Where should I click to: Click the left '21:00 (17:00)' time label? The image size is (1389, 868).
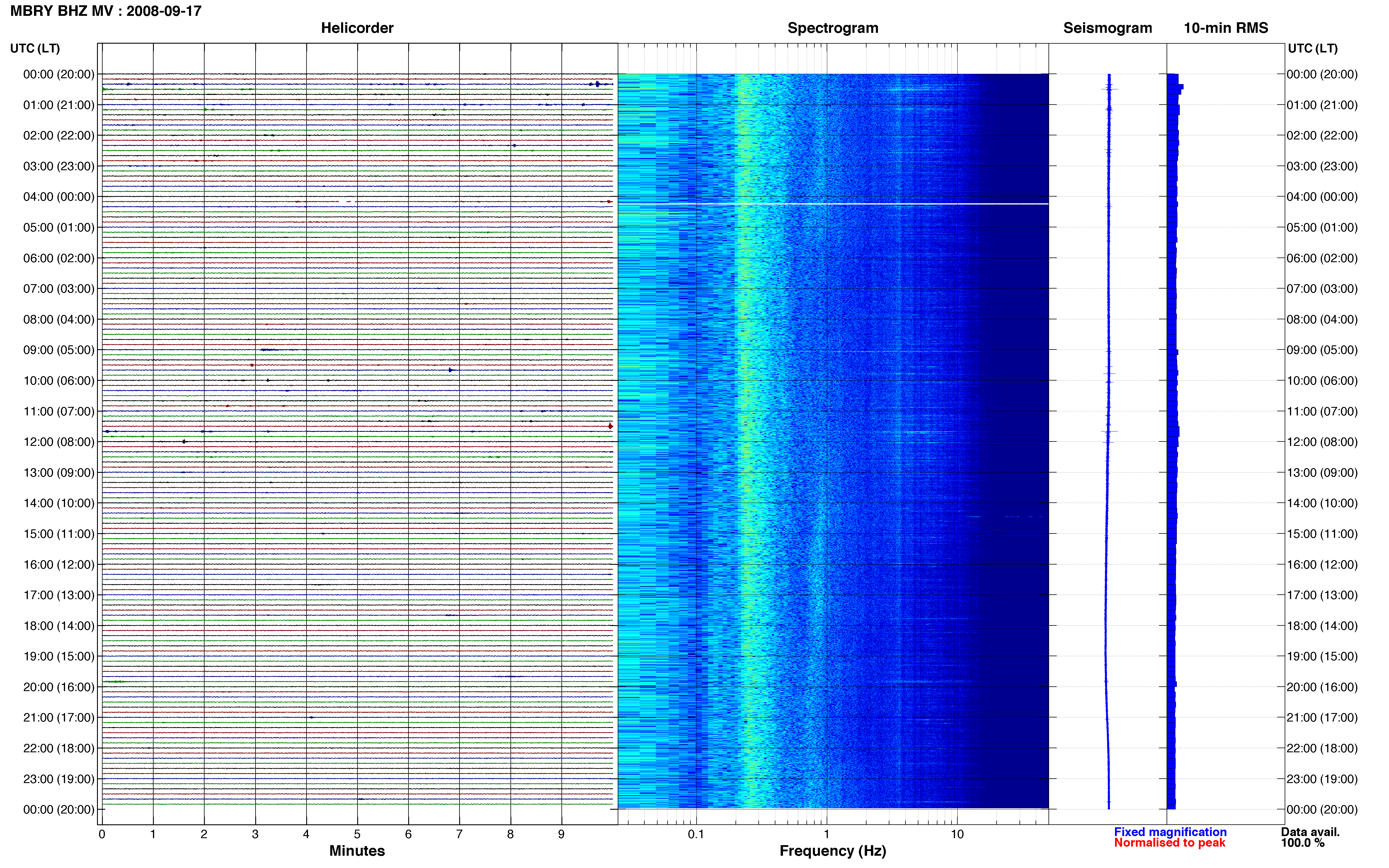(59, 718)
